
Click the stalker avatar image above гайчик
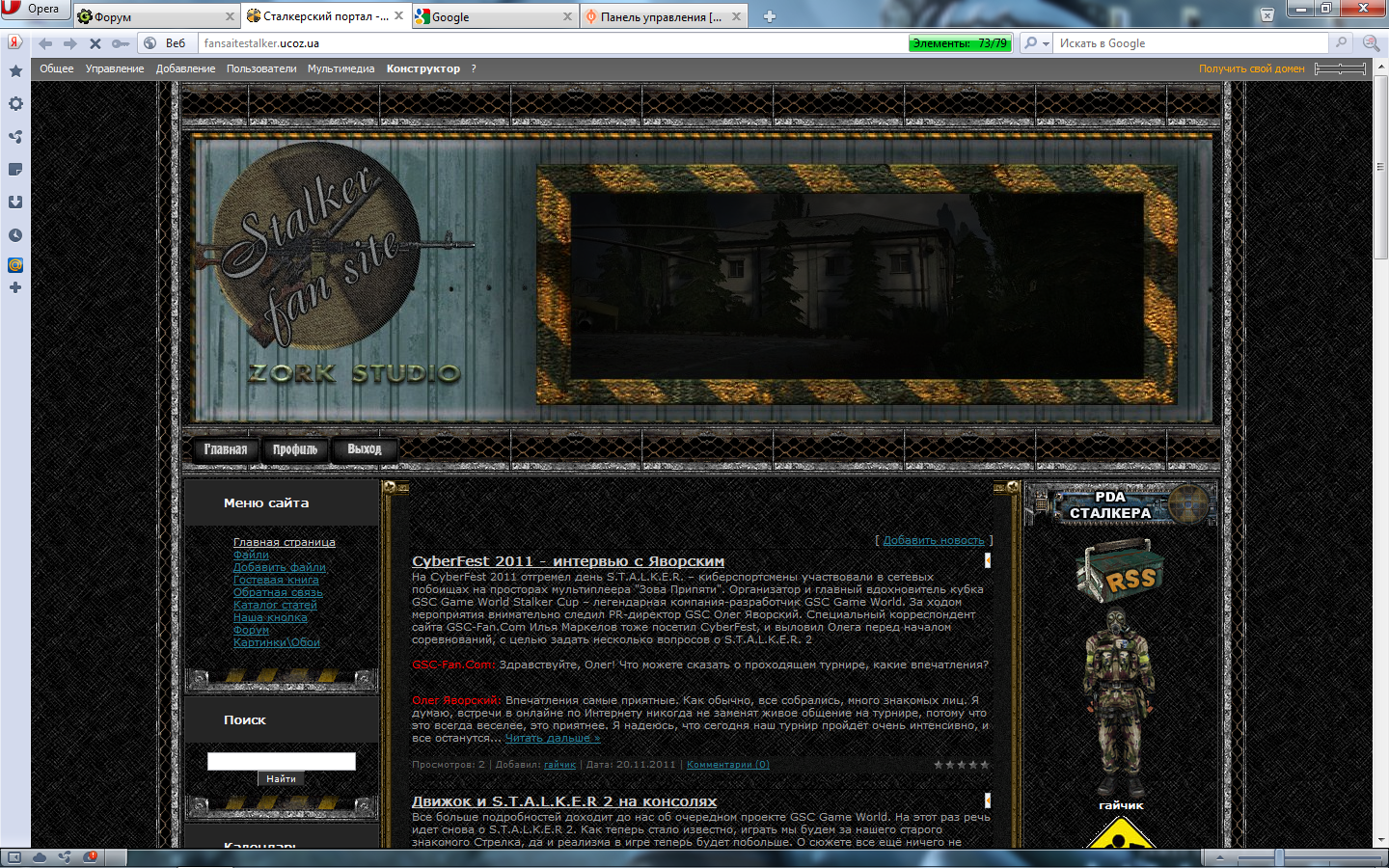coord(1120,702)
